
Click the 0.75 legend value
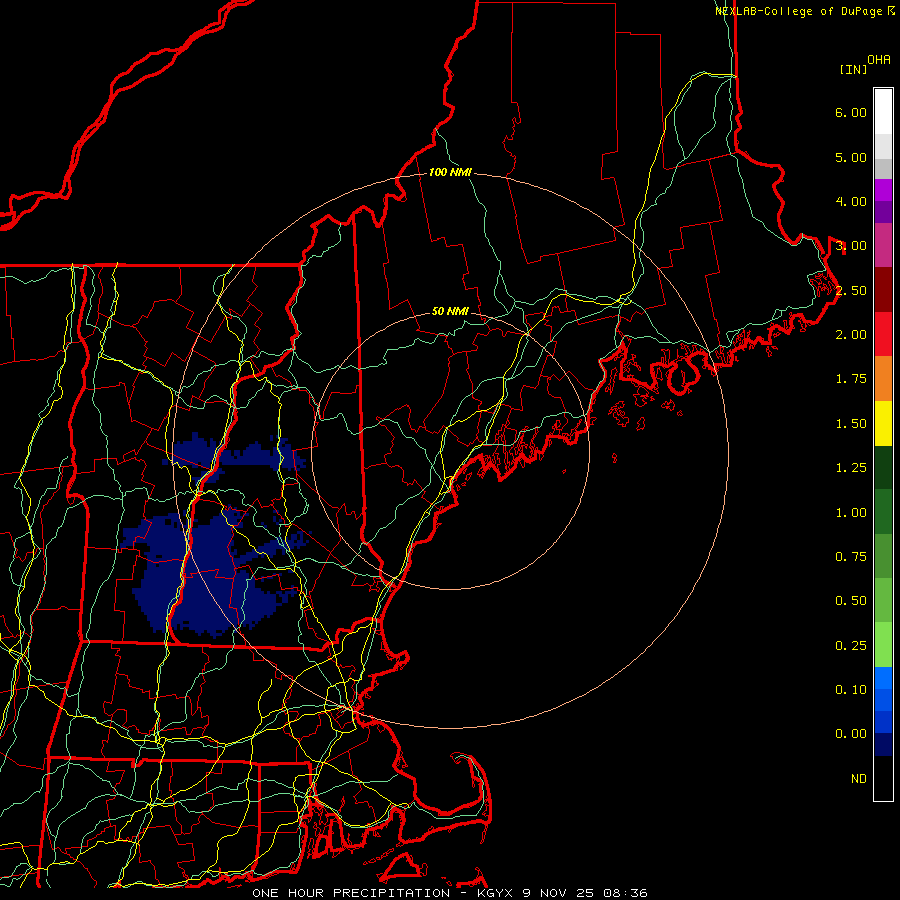[851, 557]
